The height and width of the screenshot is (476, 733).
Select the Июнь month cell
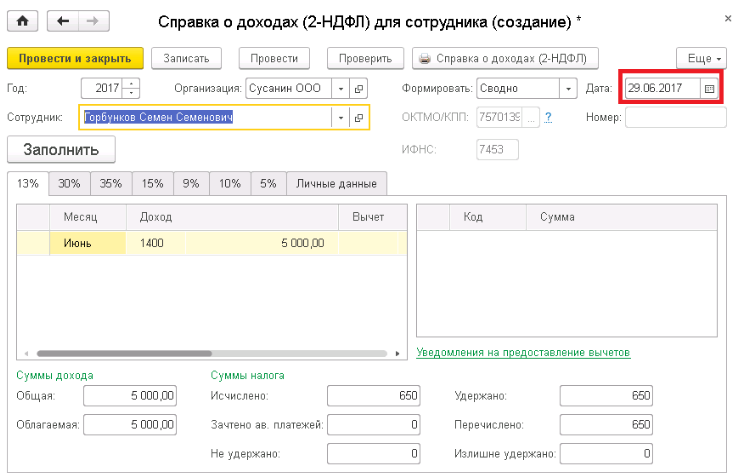[87, 243]
